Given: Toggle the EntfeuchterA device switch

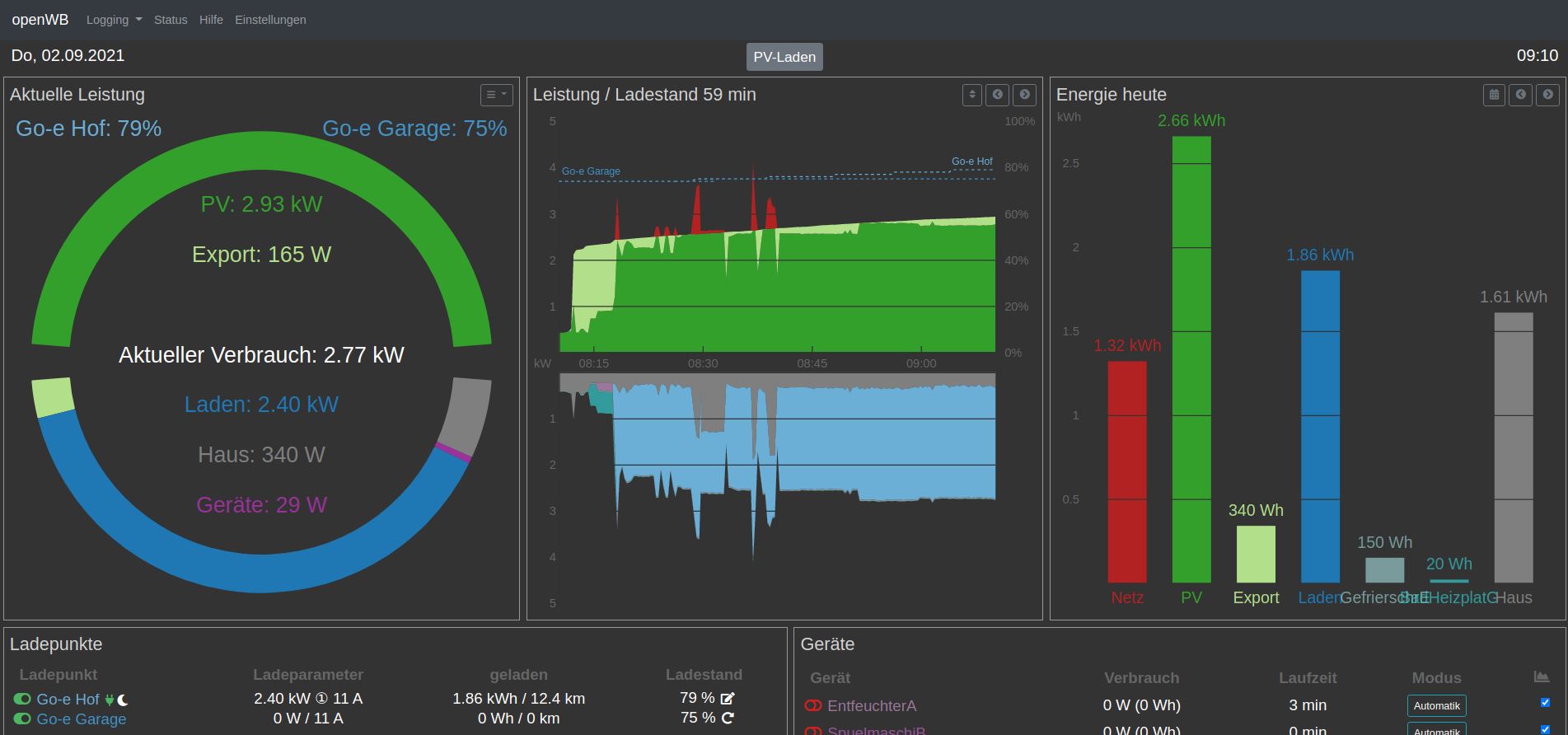Looking at the screenshot, I should [x=813, y=705].
